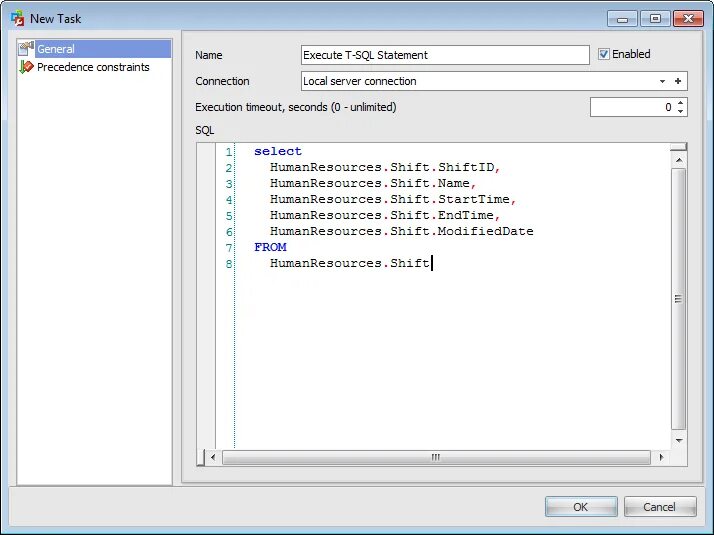Click the Name field 'Execute T-SQL Statement'
The height and width of the screenshot is (535, 714).
[445, 55]
